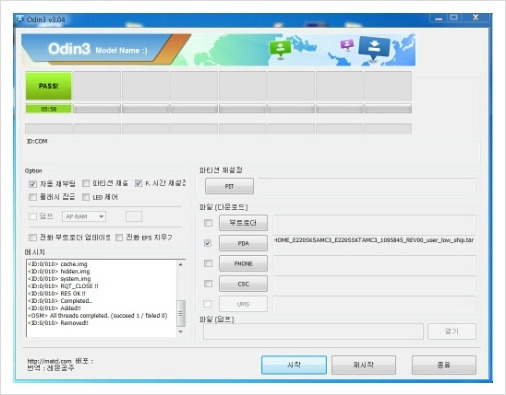The image size is (506, 395).
Task: Tick the bootloader file checkbox
Action: coord(208,223)
